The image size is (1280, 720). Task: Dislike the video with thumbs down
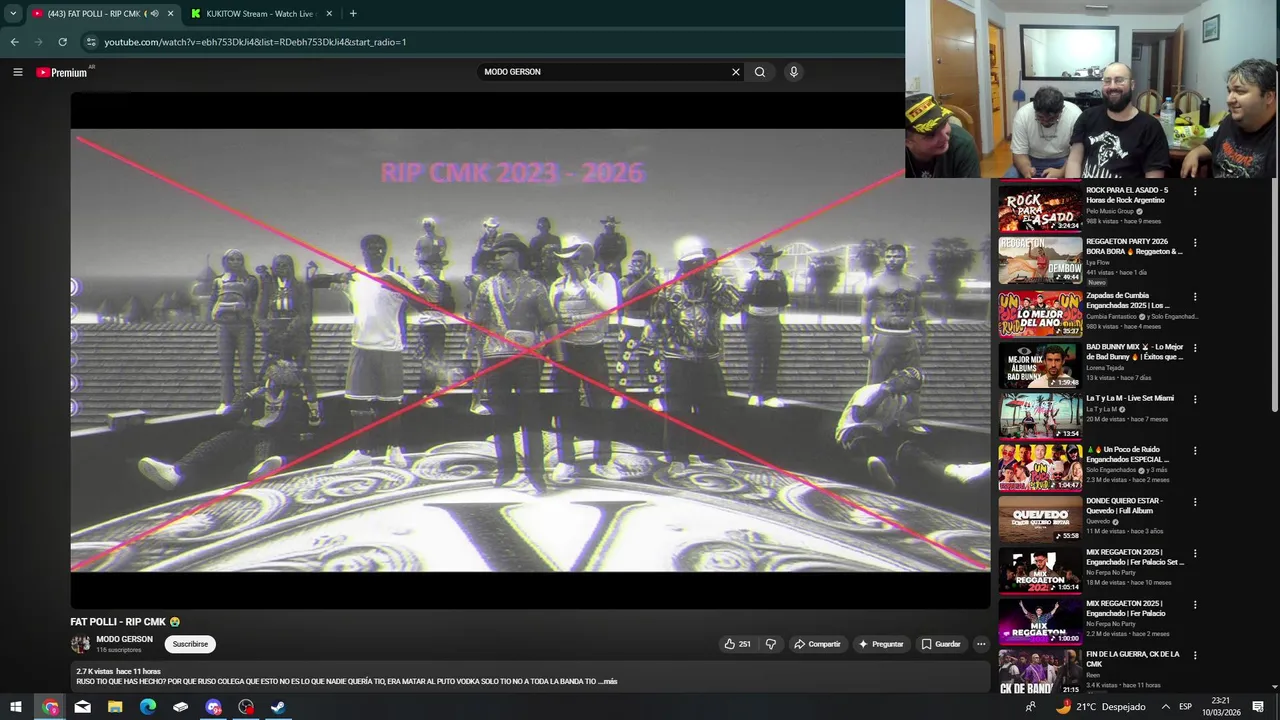(770, 644)
